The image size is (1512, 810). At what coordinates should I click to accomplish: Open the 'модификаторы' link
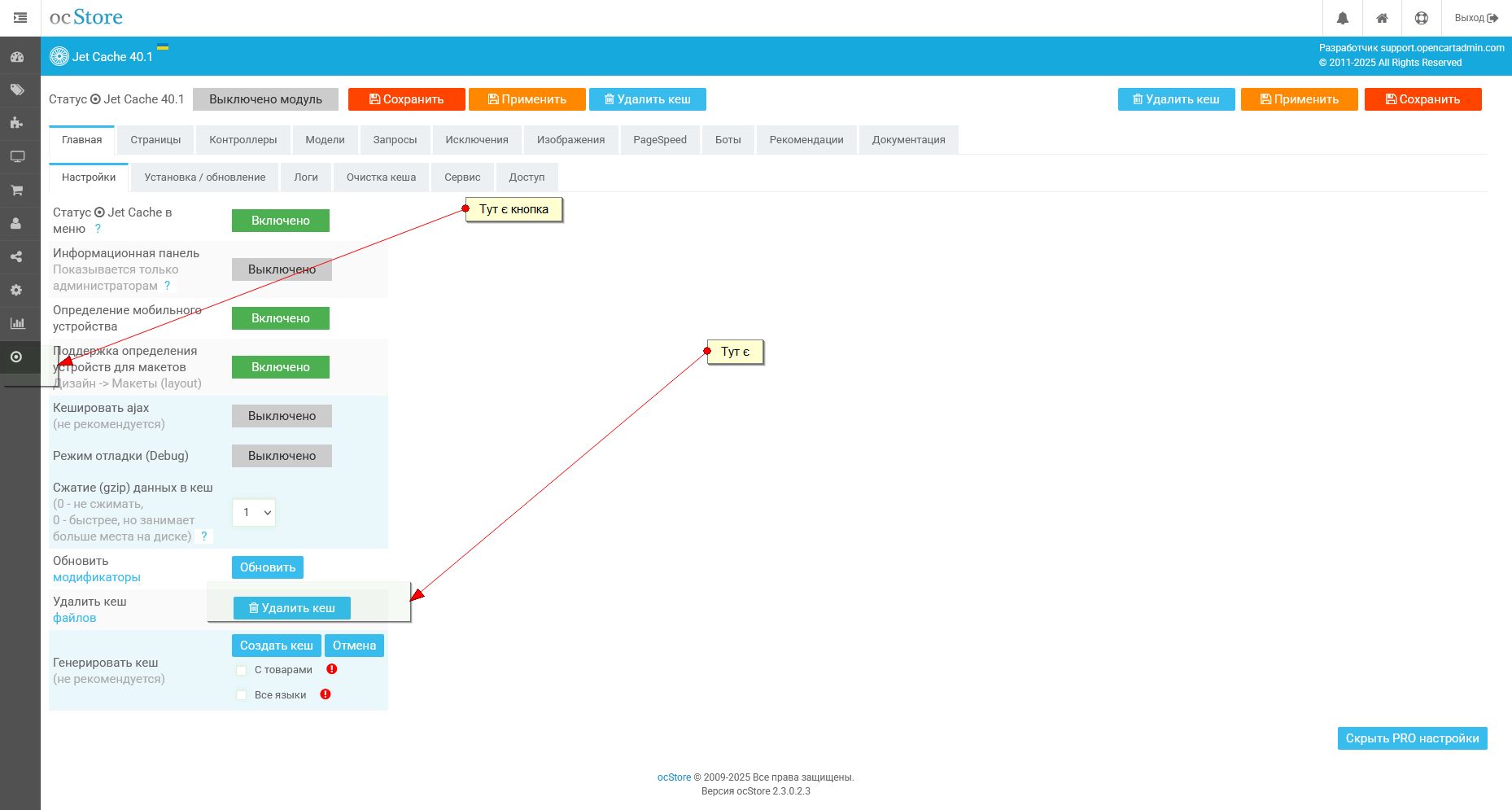(97, 577)
